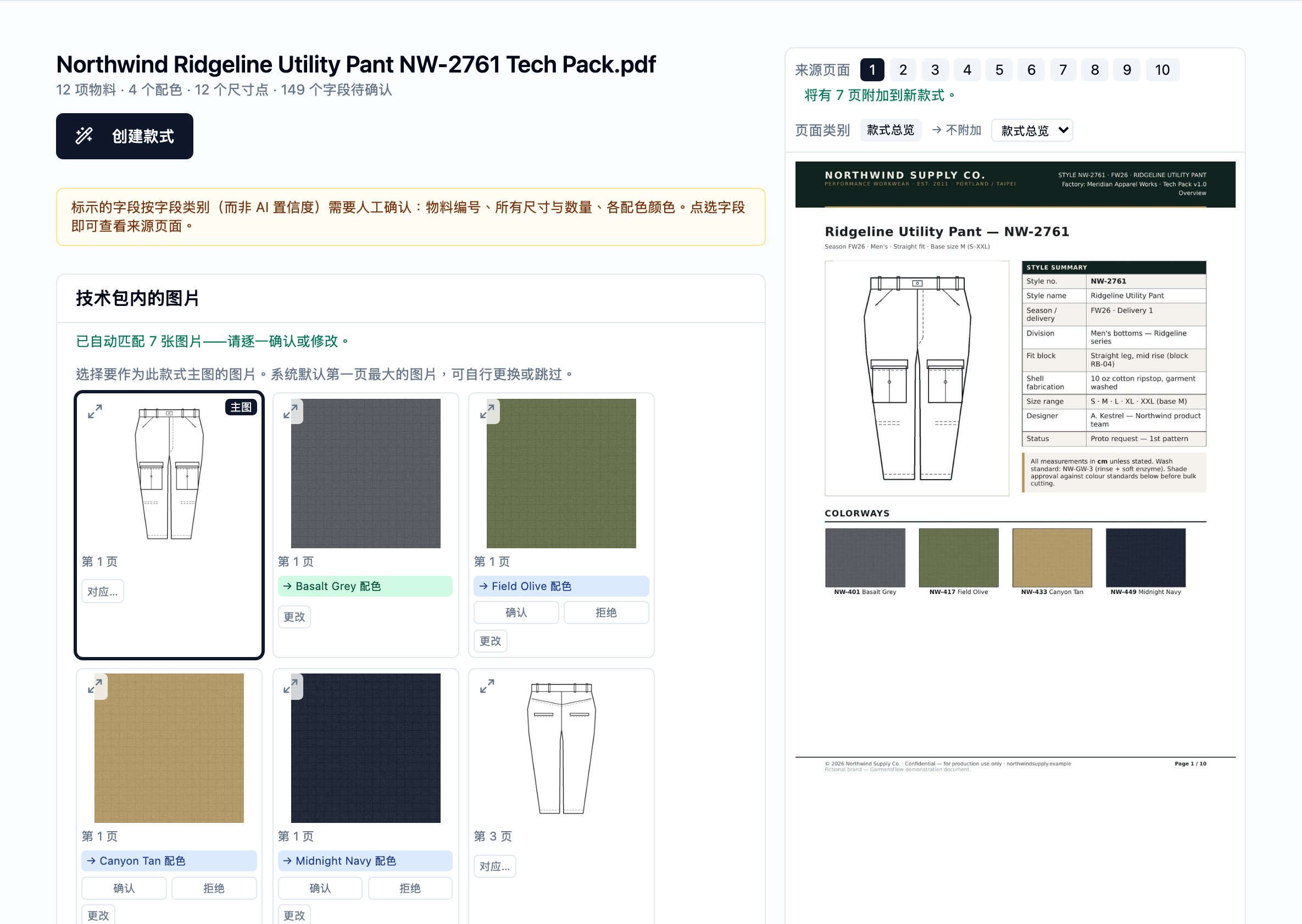
Task: Change the Midnight Navy image assignment
Action: click(x=294, y=915)
